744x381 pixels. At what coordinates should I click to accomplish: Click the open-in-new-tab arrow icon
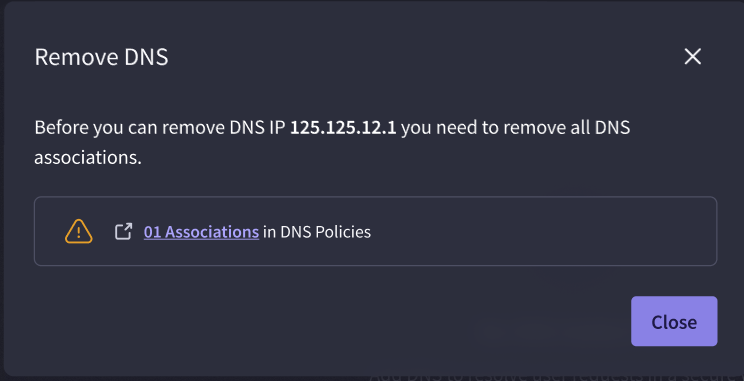[123, 232]
